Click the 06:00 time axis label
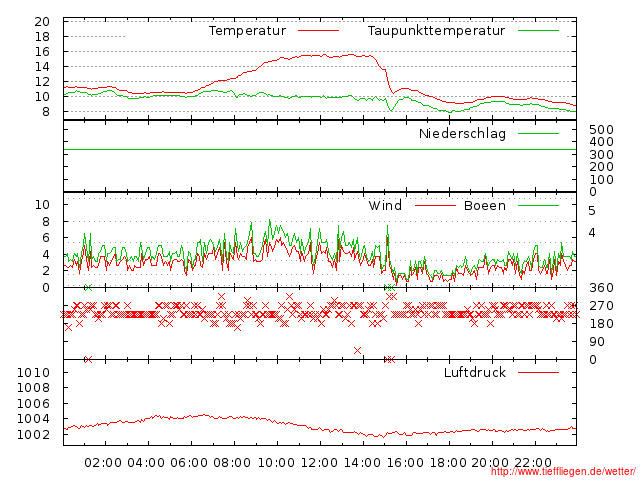 [189, 463]
